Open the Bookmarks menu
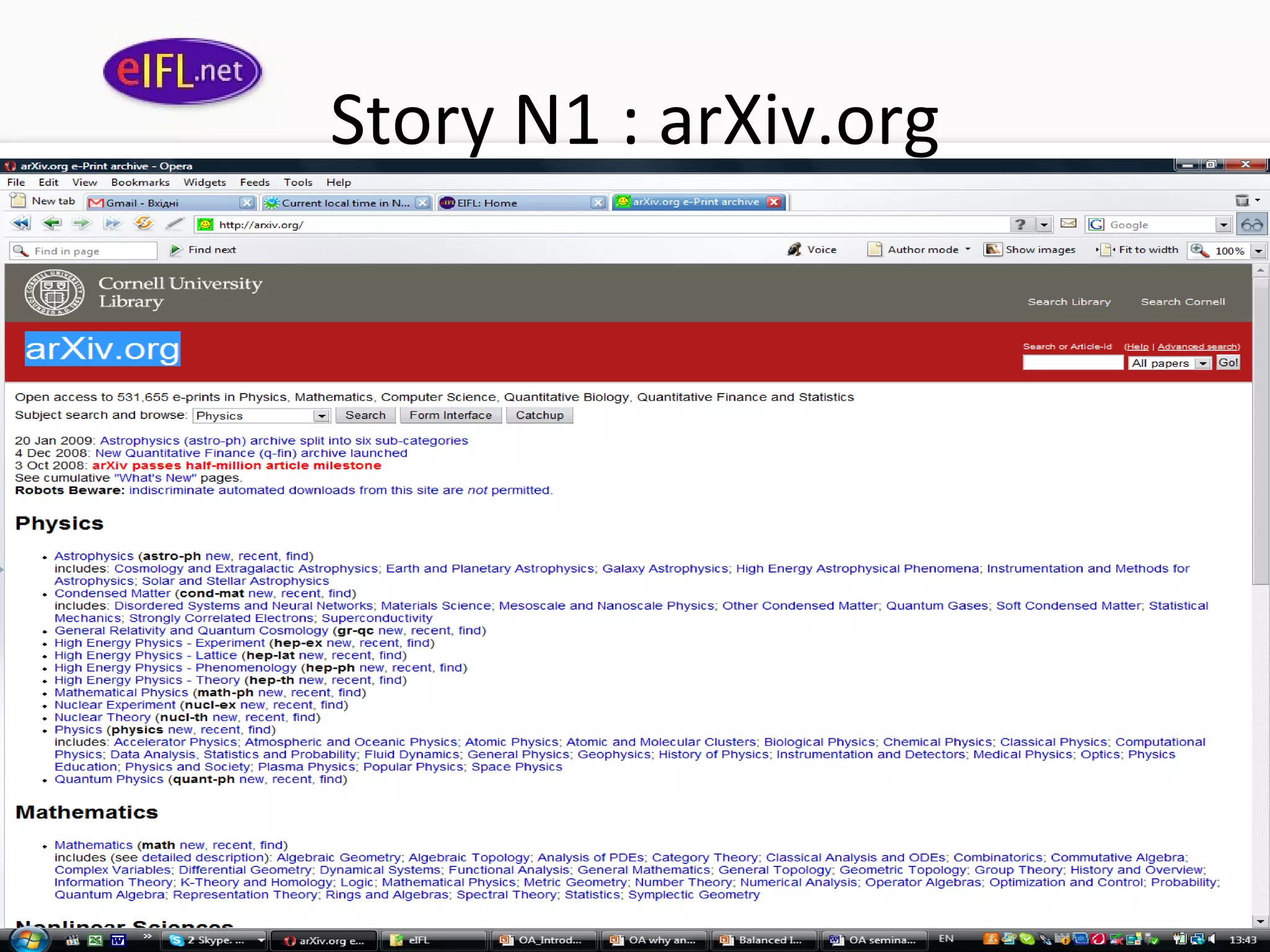Screen dimensions: 1270x952 pyautogui.click(x=140, y=182)
